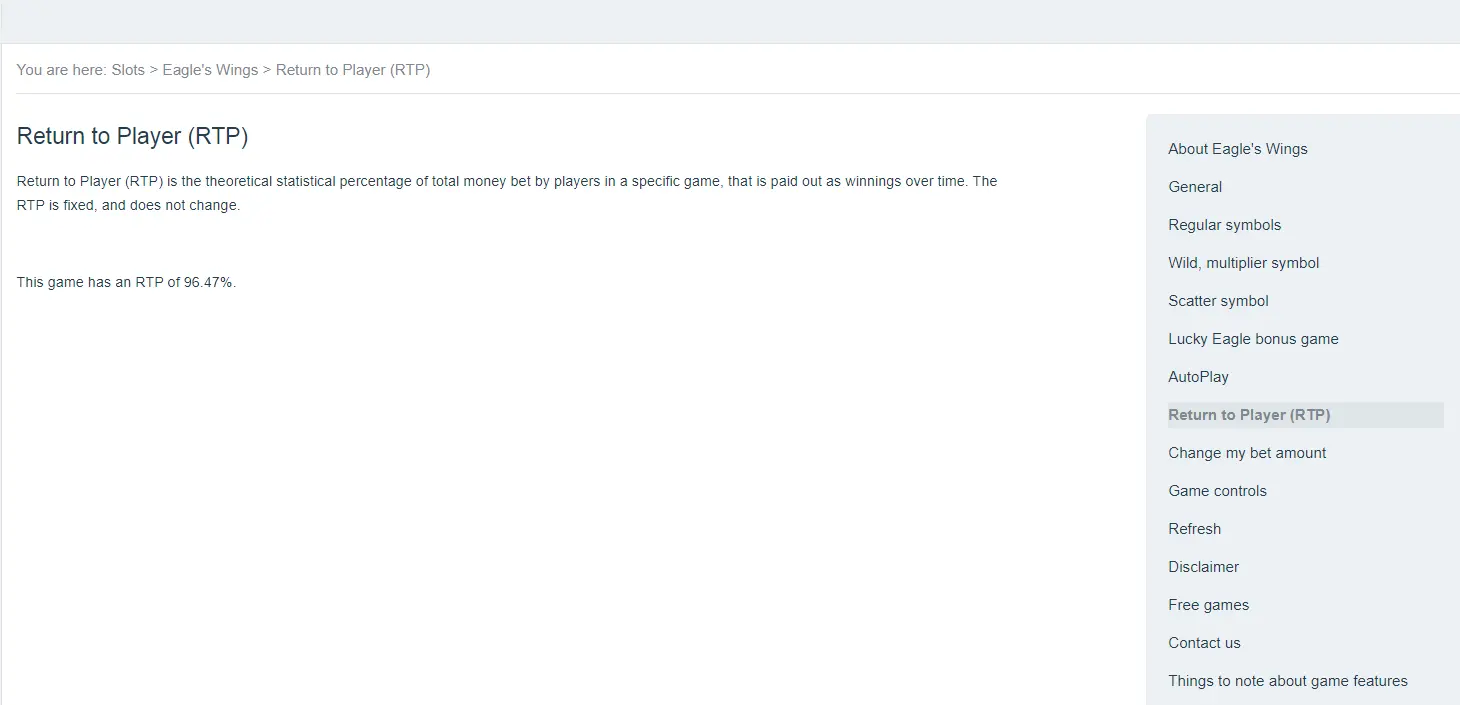Open the Contact us page
The width and height of the screenshot is (1460, 705).
(x=1204, y=643)
